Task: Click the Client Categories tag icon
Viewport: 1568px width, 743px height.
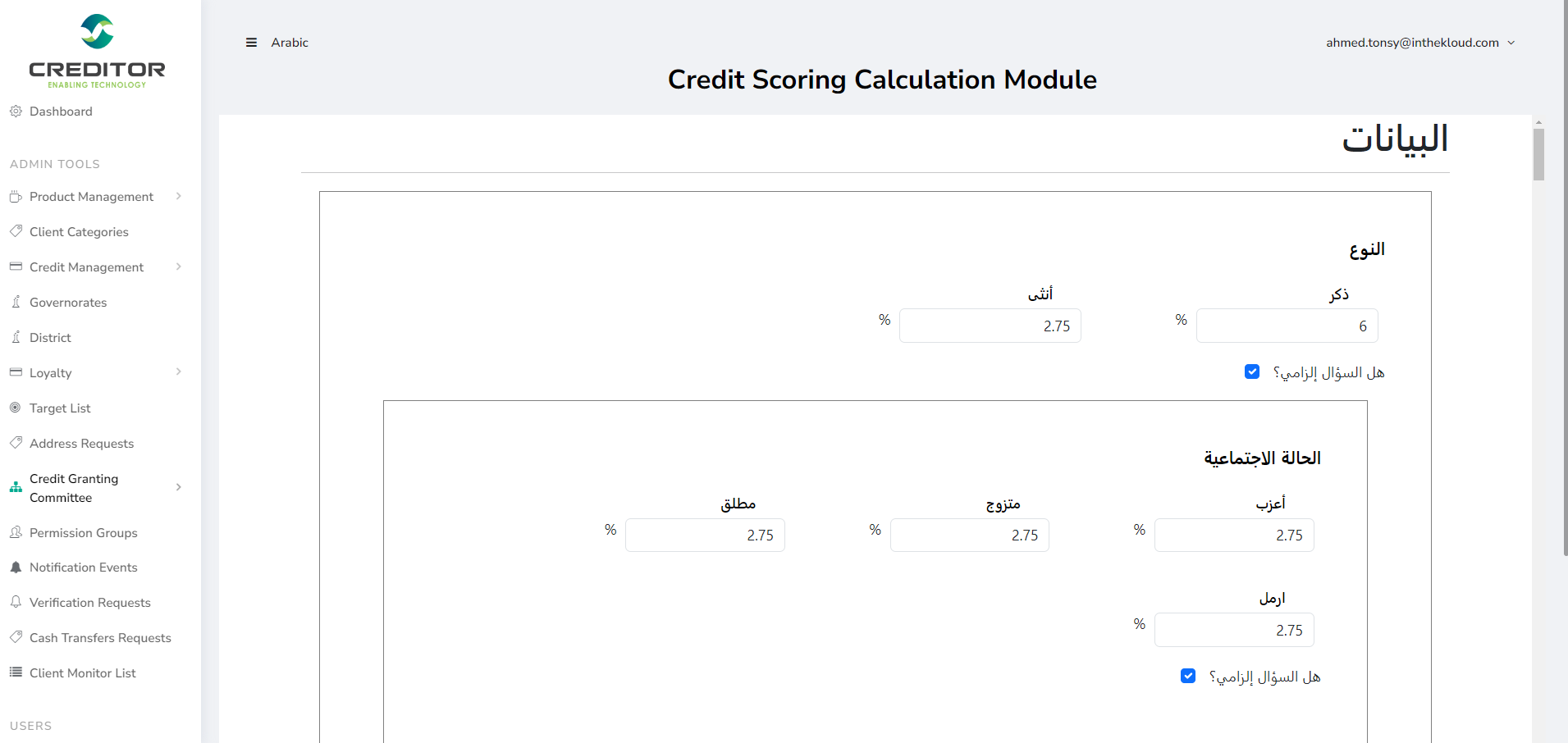Action: pyautogui.click(x=16, y=231)
